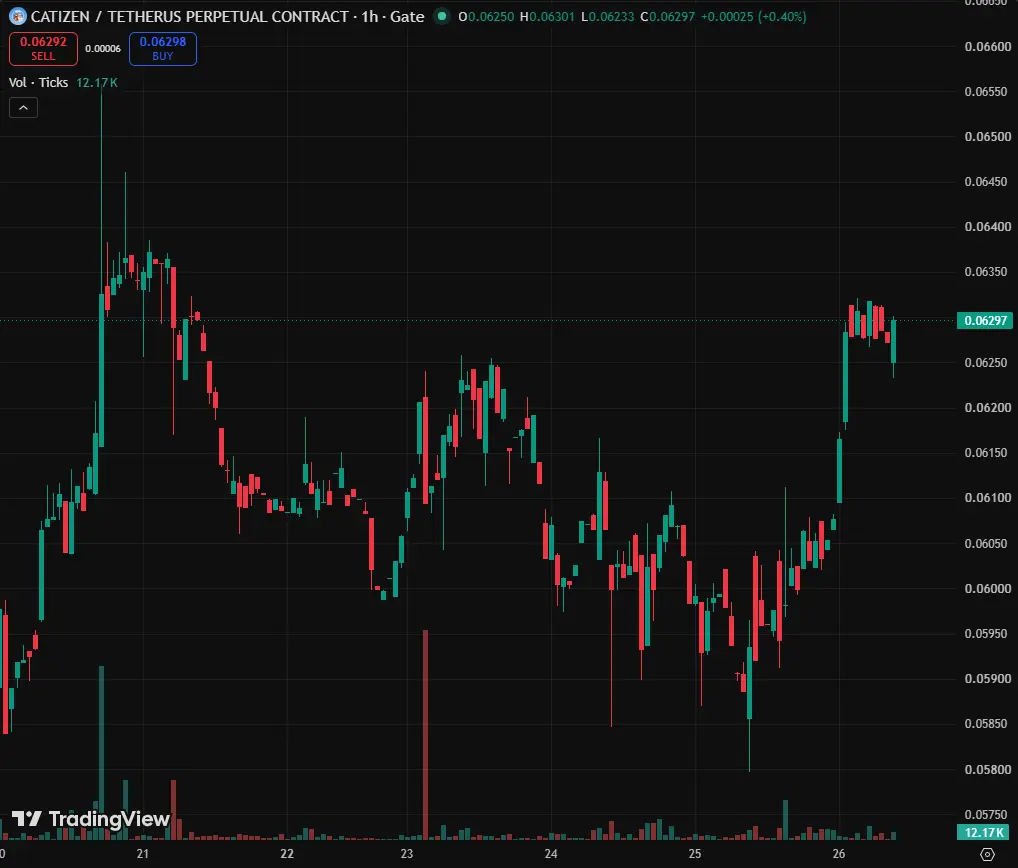Click the open price value O0.06250

tap(486, 17)
